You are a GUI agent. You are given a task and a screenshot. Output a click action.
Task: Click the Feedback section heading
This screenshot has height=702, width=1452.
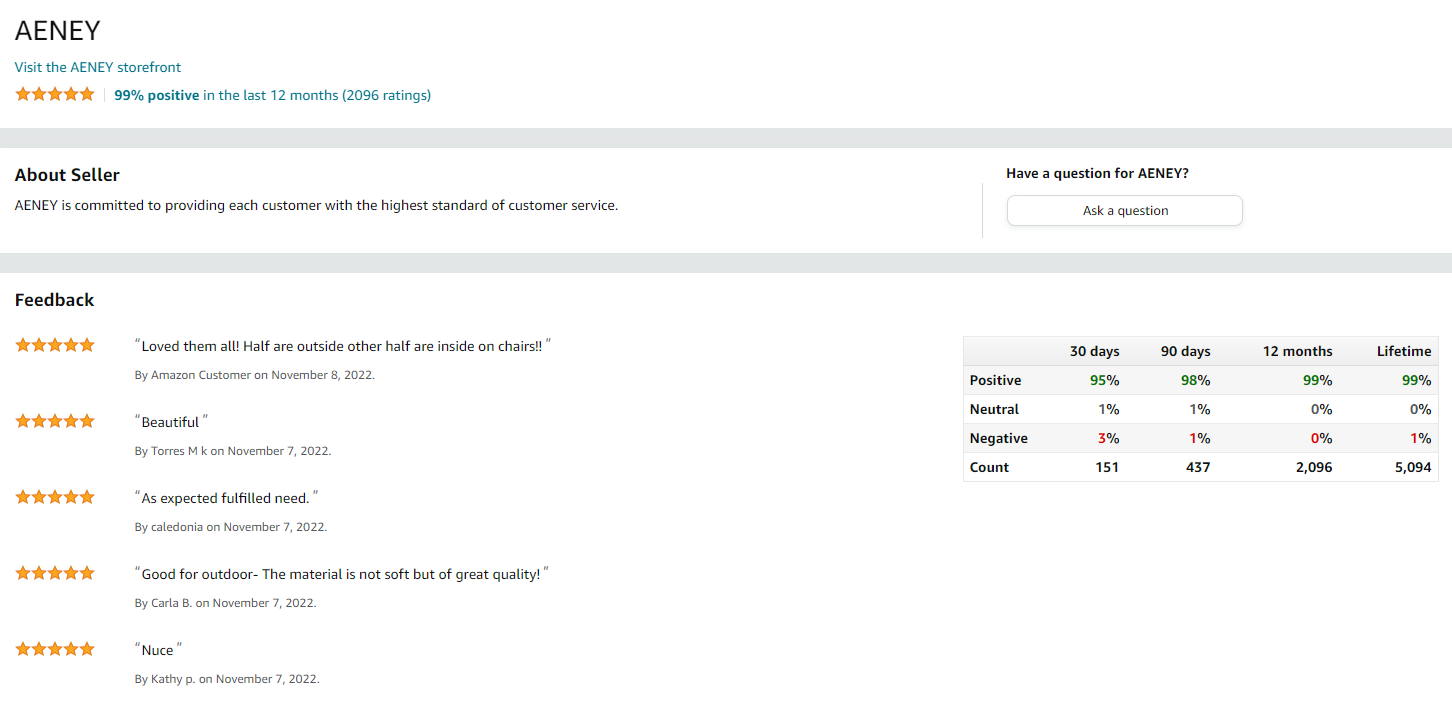click(x=54, y=300)
